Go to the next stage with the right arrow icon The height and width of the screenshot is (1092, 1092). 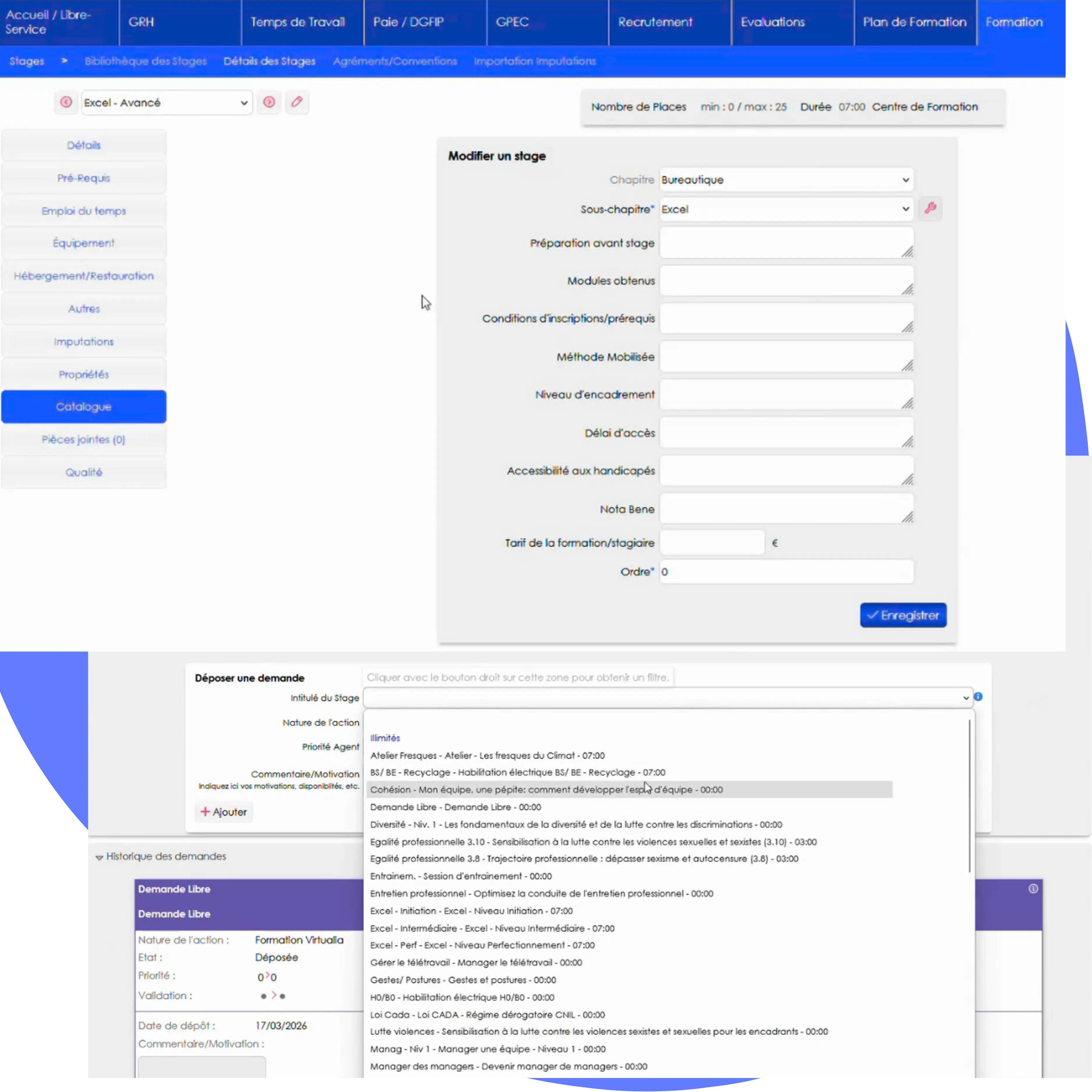tap(269, 102)
